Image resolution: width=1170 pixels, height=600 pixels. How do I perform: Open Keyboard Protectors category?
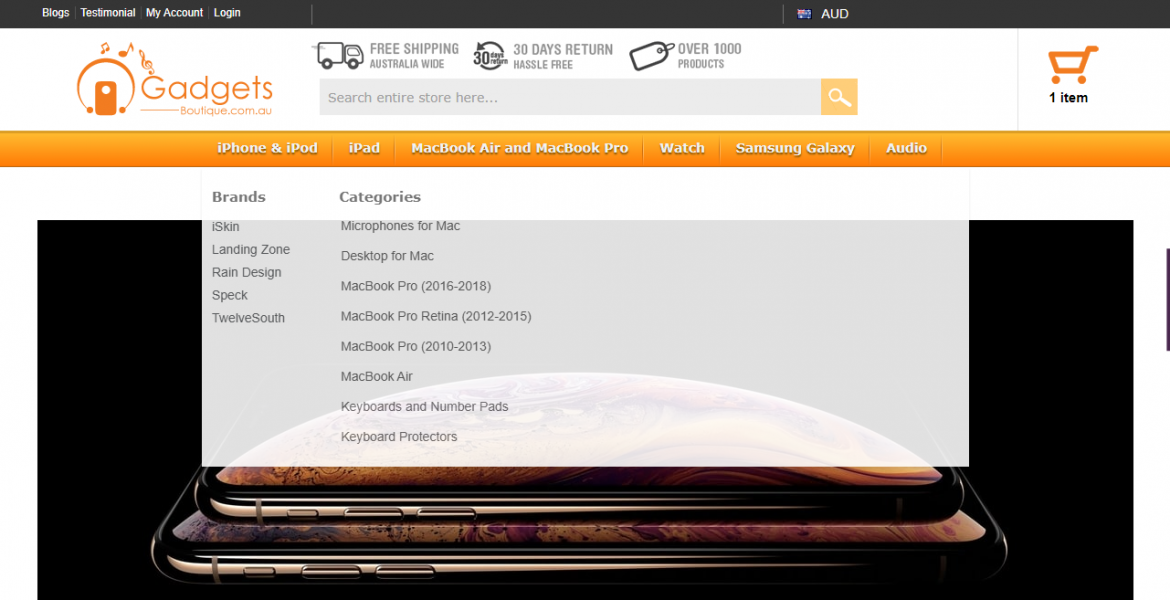point(399,437)
